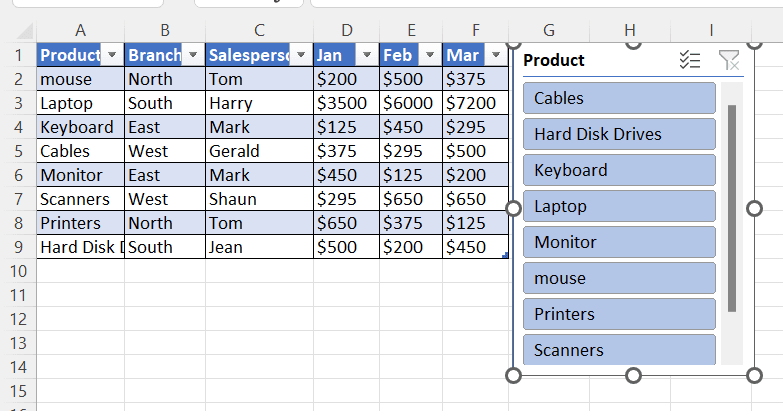783x411 pixels.
Task: Click cell containing $7200
Action: tap(475, 103)
